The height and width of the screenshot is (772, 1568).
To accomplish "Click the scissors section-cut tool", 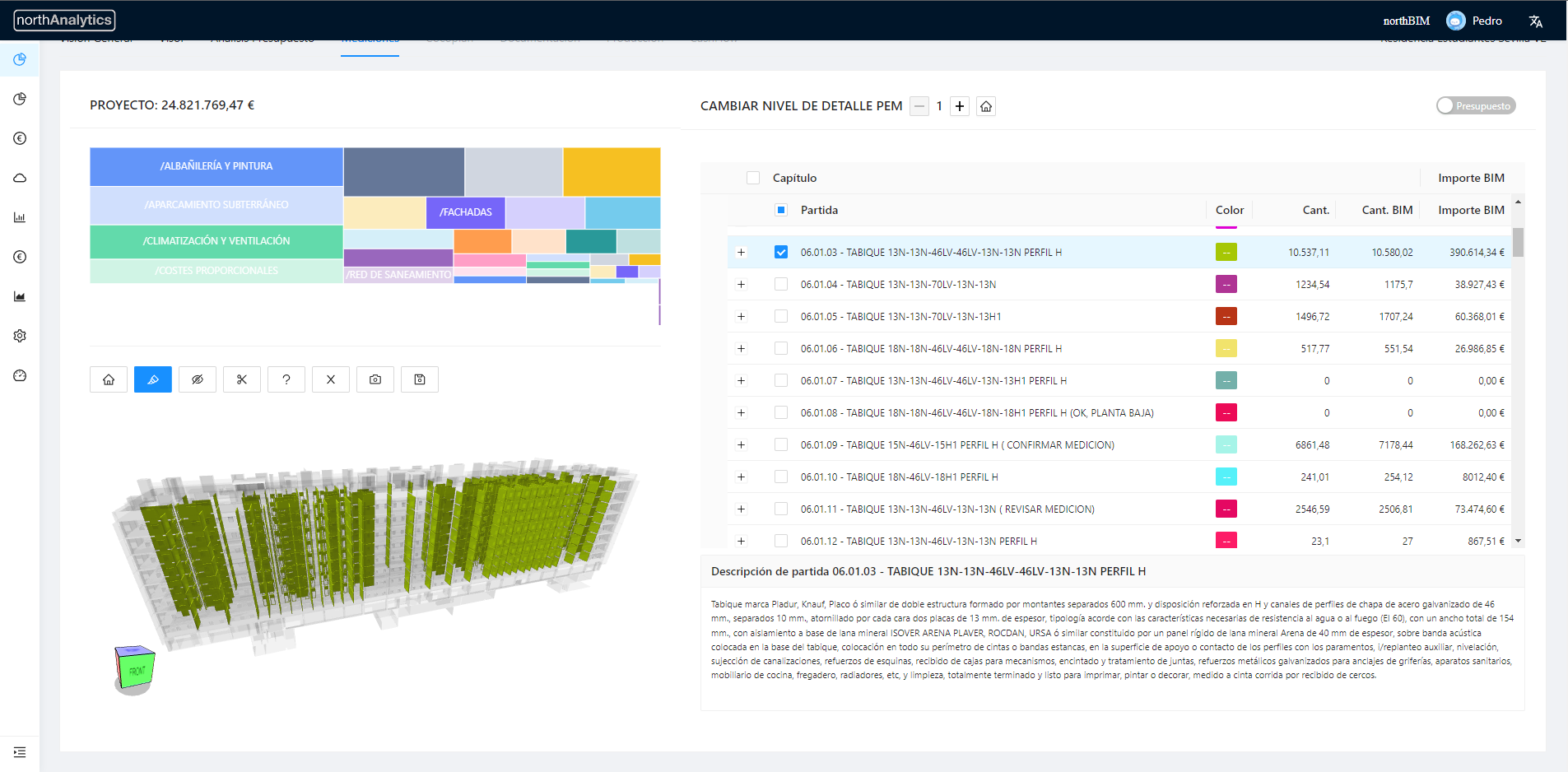I will coord(242,379).
